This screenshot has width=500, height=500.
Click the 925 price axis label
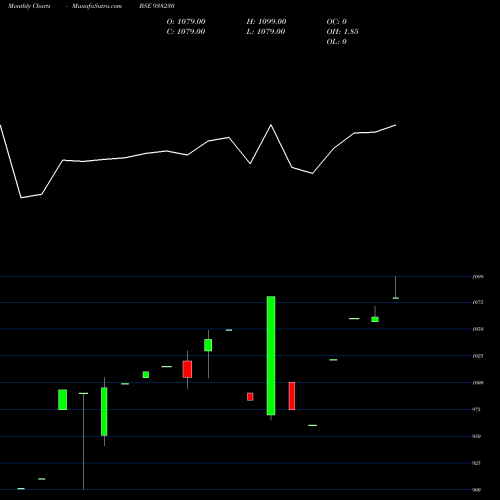coord(477,463)
